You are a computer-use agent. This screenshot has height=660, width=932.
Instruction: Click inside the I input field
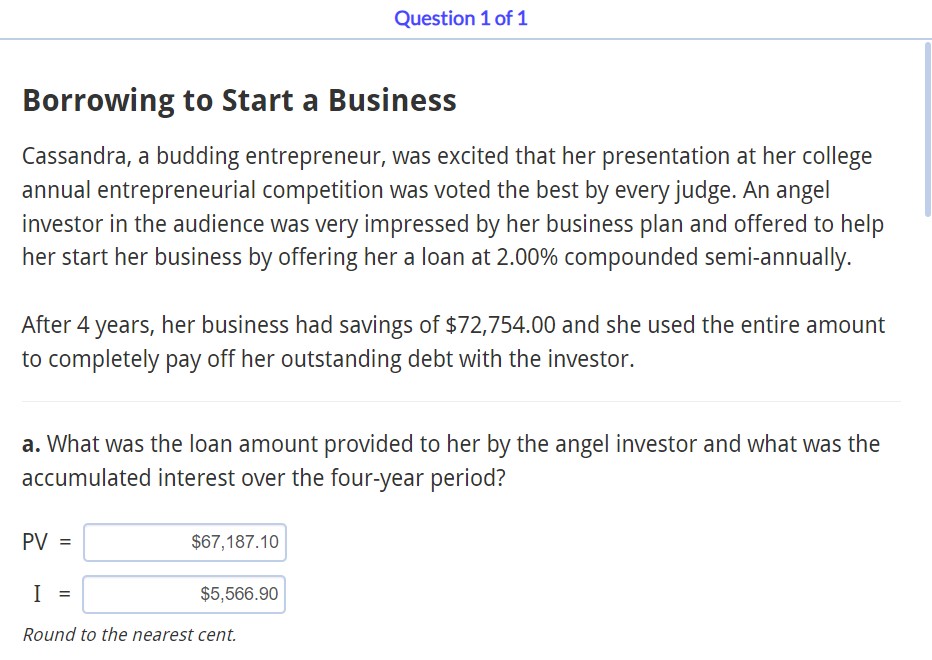185,594
